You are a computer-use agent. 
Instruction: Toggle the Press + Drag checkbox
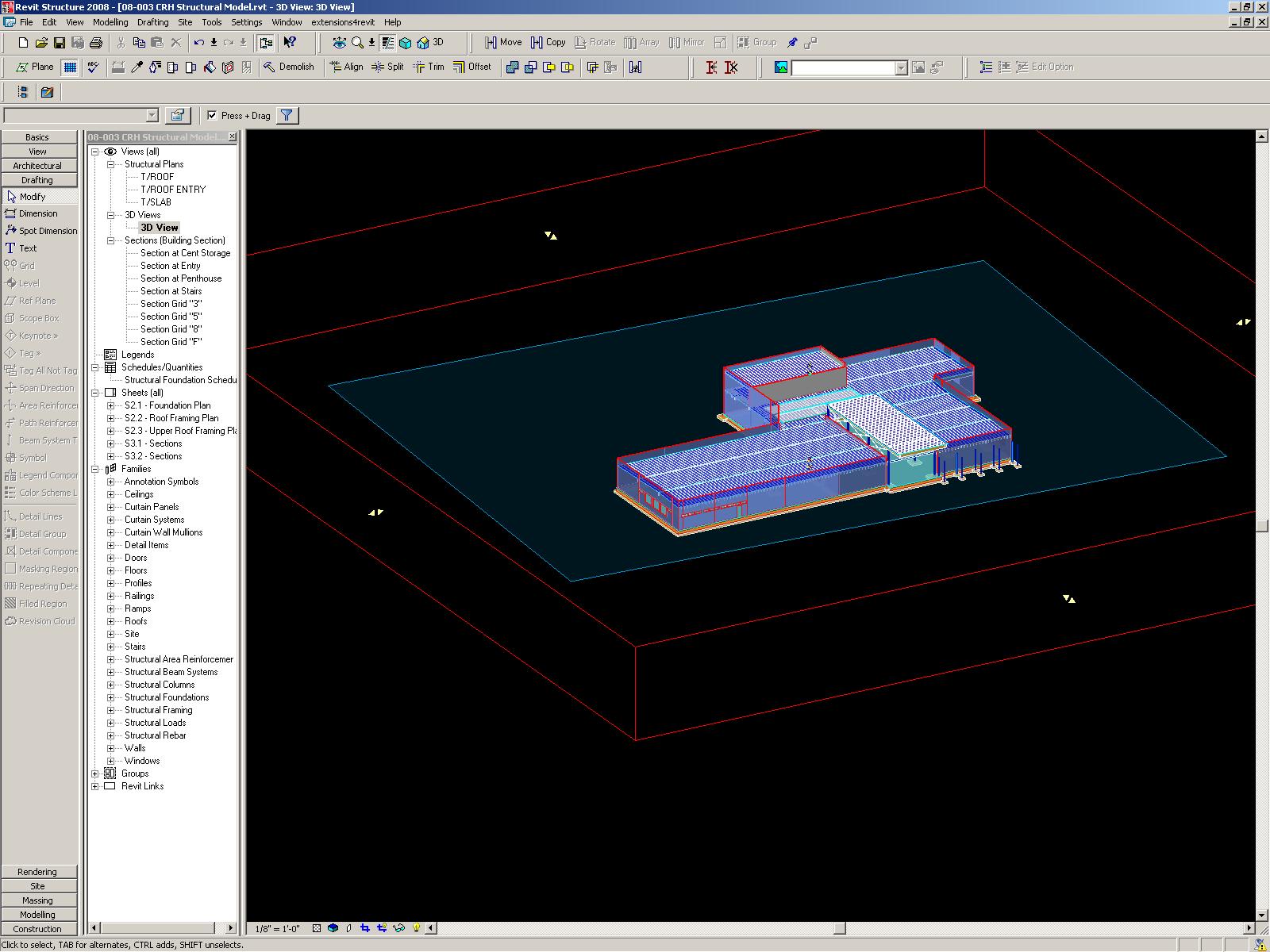[212, 116]
